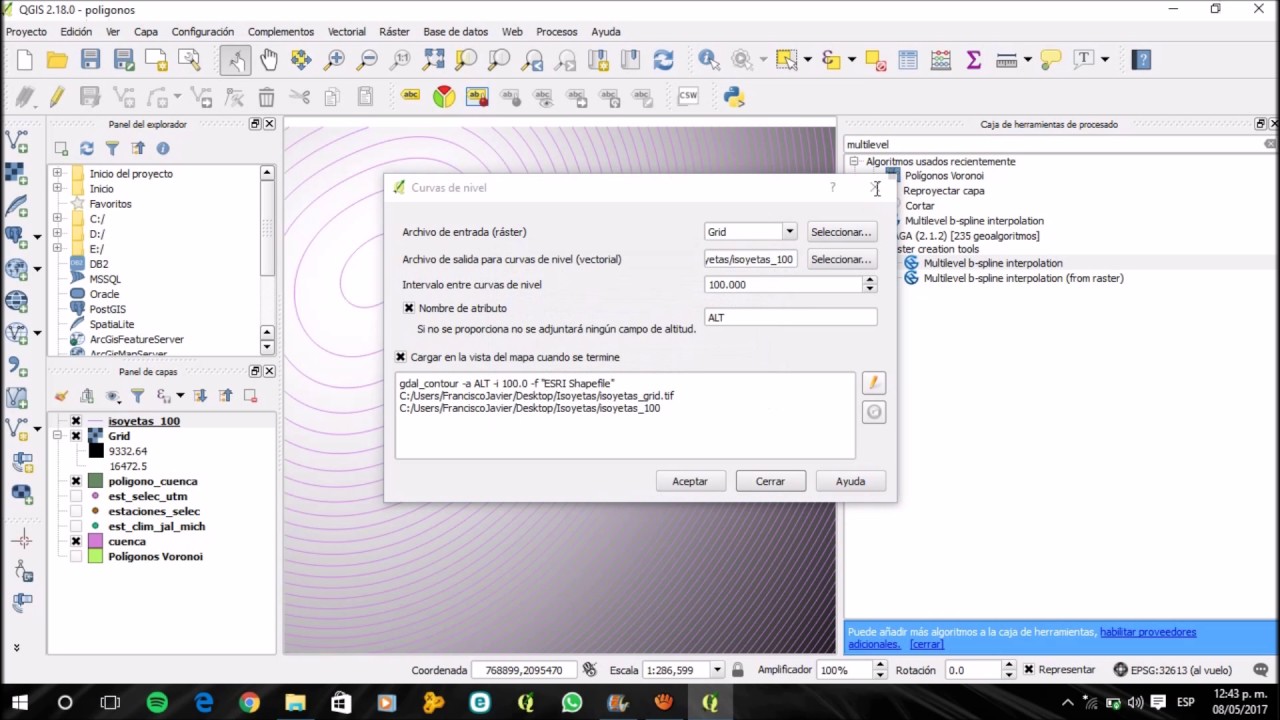
Task: Collapse the Grid layer in layers panel
Action: [57, 436]
